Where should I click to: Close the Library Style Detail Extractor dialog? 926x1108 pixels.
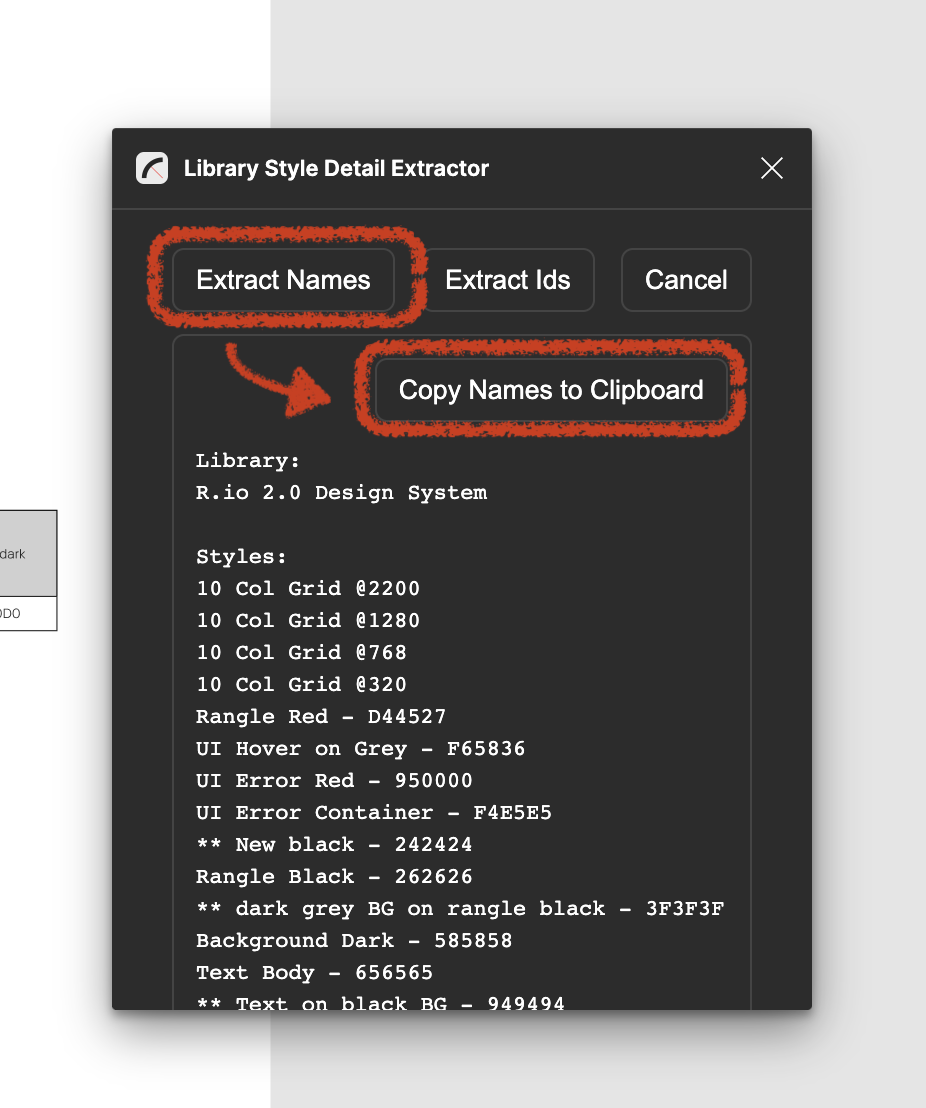(772, 168)
